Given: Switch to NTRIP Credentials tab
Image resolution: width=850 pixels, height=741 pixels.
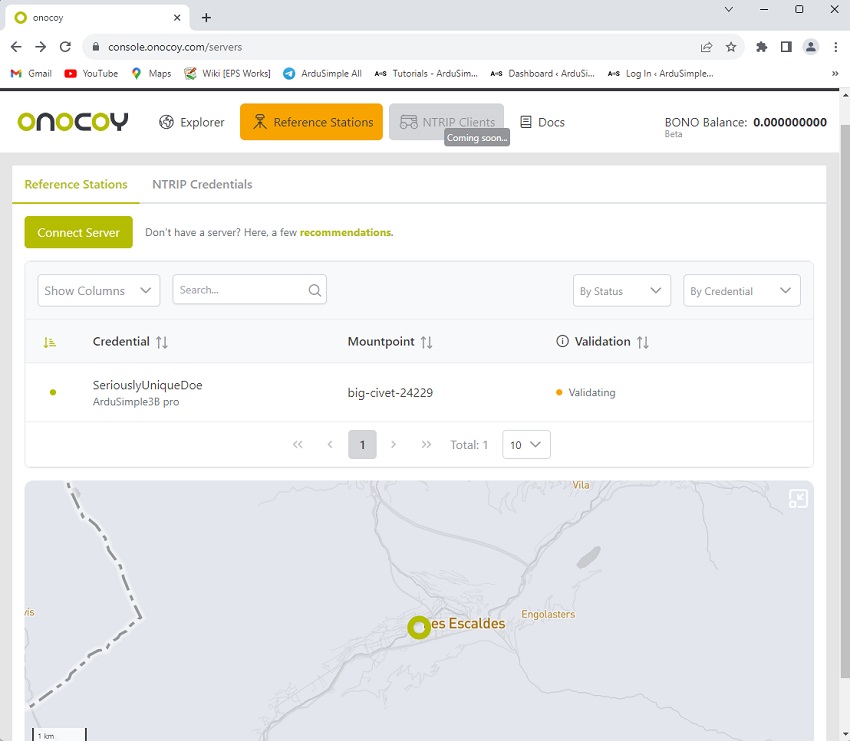Looking at the screenshot, I should [x=202, y=184].
